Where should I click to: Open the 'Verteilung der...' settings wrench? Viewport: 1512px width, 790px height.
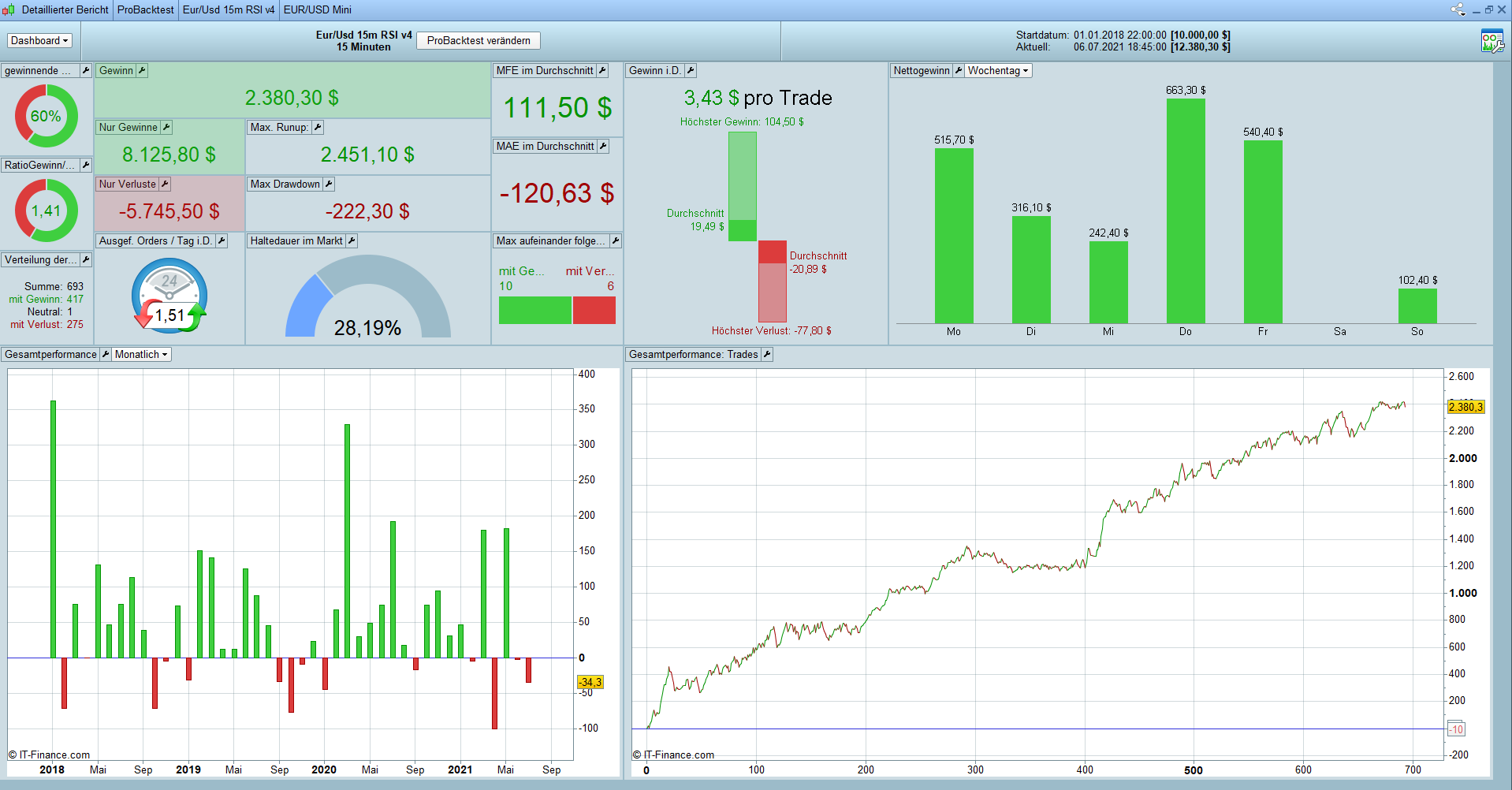(86, 259)
